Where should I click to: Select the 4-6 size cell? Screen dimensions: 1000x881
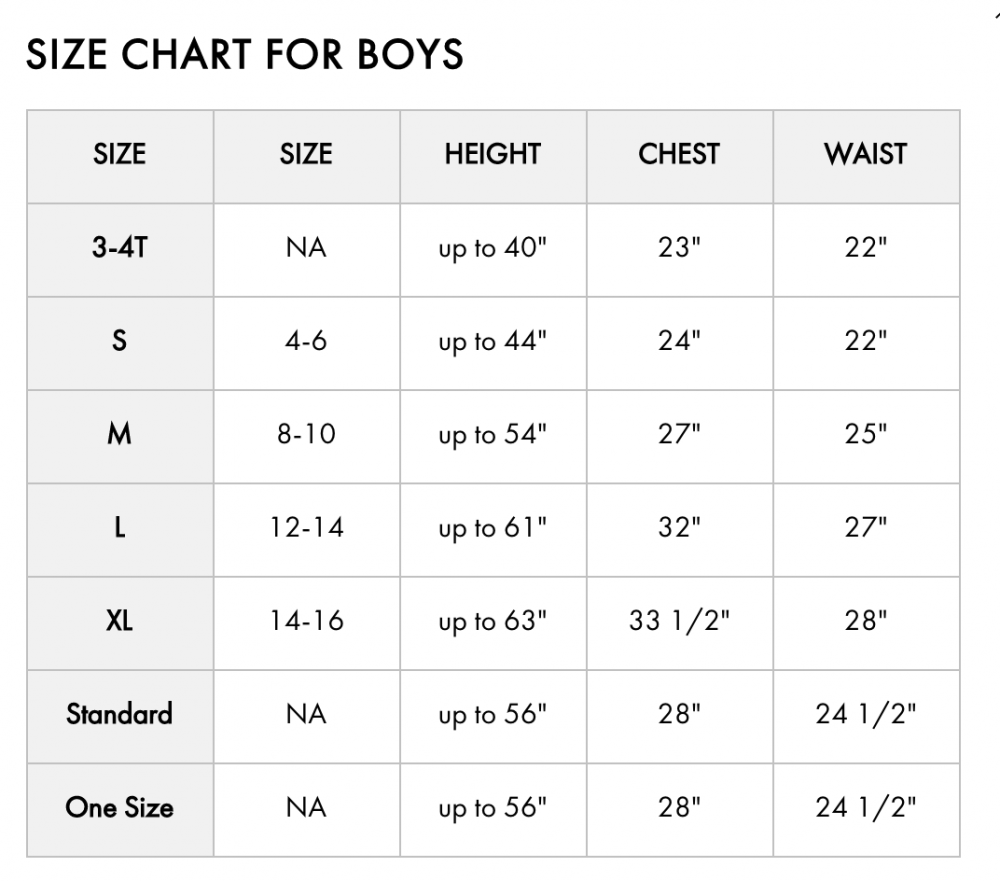pos(306,341)
